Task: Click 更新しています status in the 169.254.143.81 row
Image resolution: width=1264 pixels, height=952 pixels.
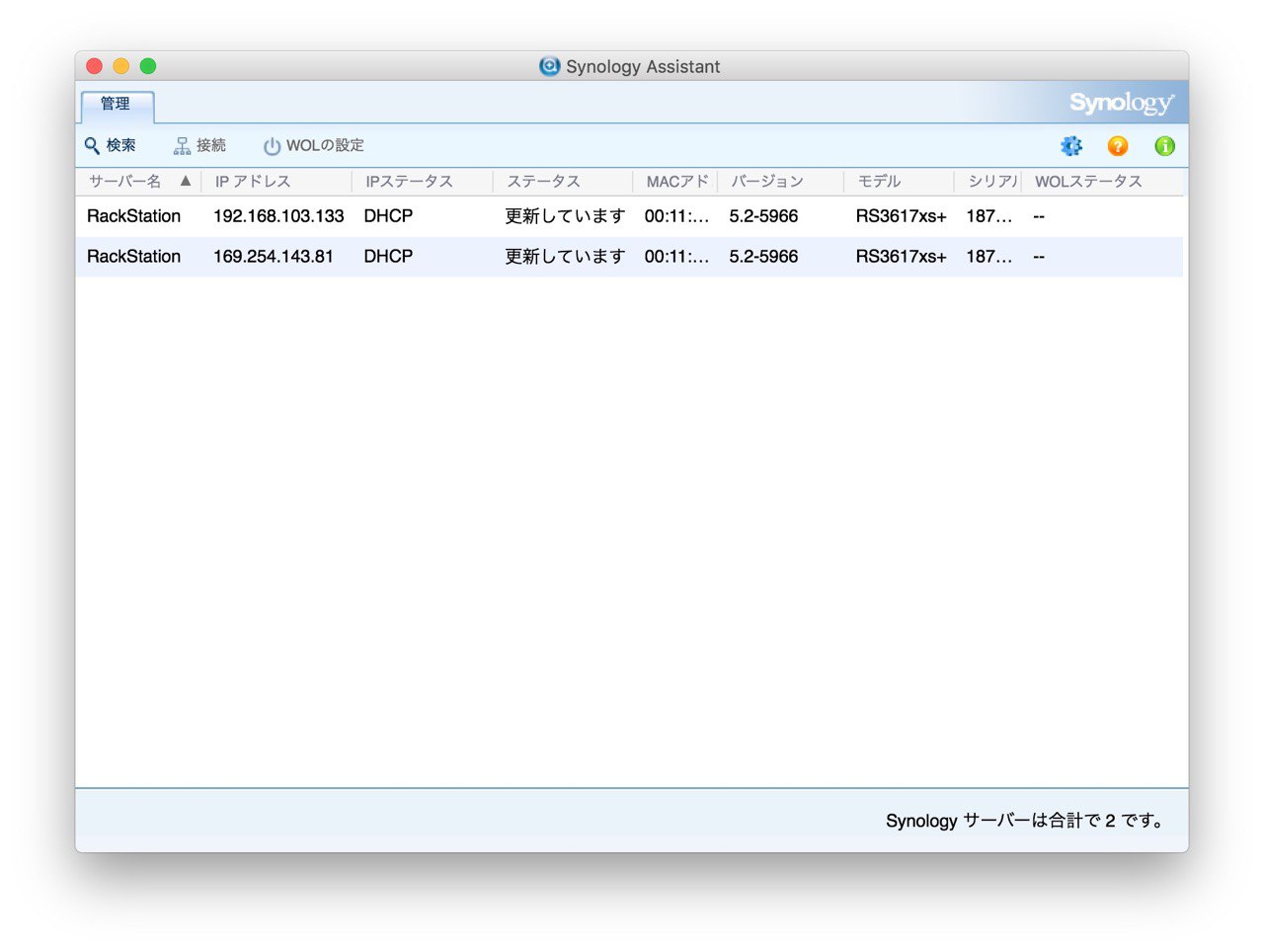Action: coord(565,257)
